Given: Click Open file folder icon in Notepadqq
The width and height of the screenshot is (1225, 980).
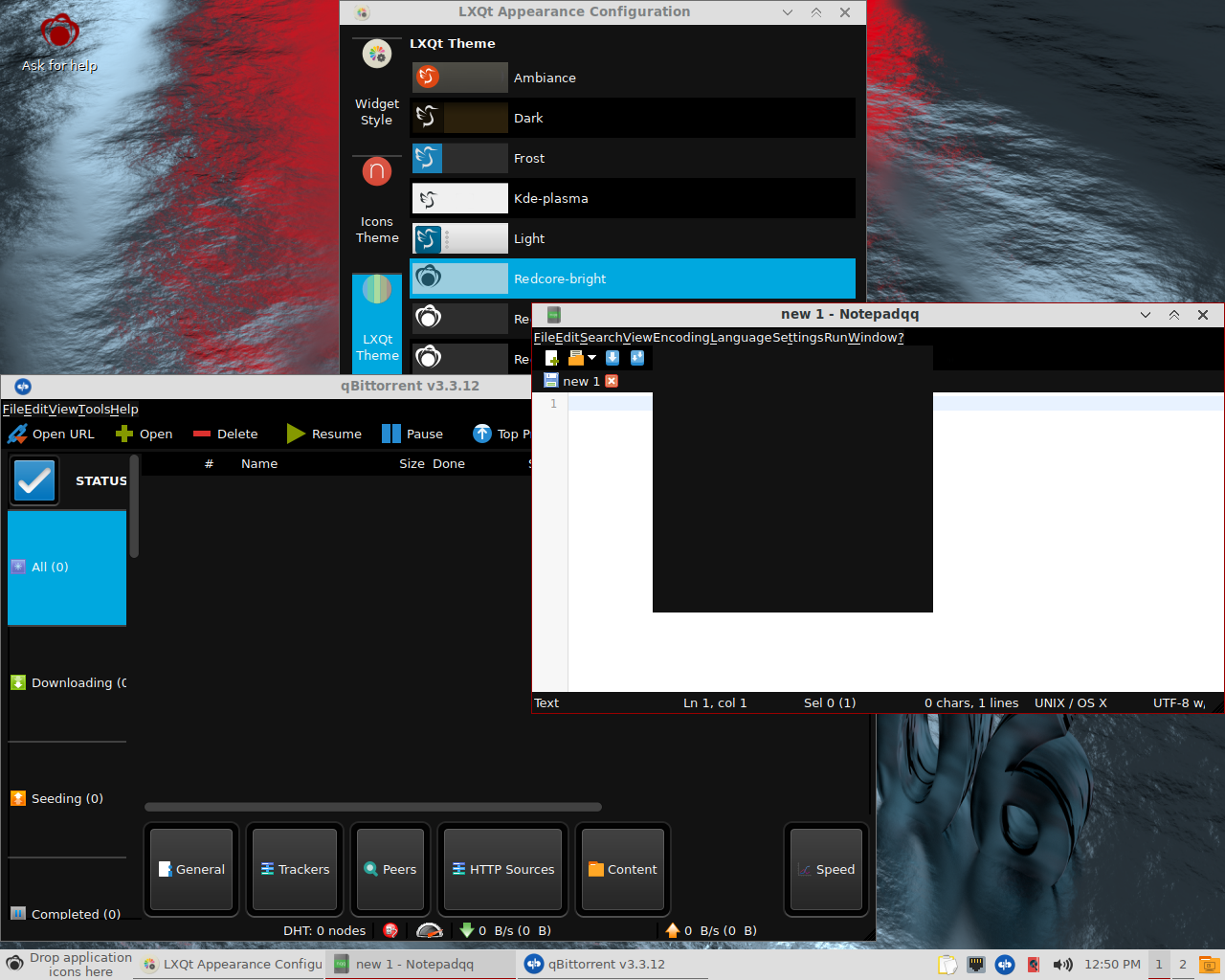Looking at the screenshot, I should pos(575,358).
